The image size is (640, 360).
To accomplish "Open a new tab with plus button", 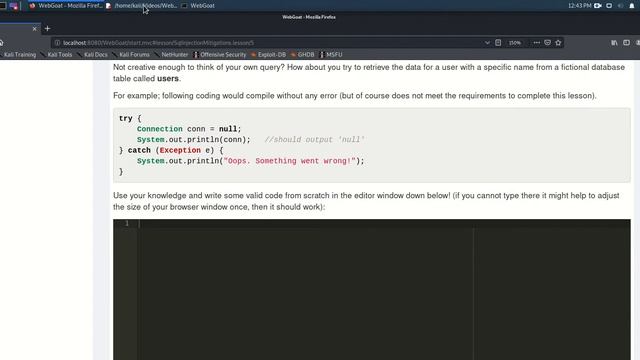I will [47, 29].
